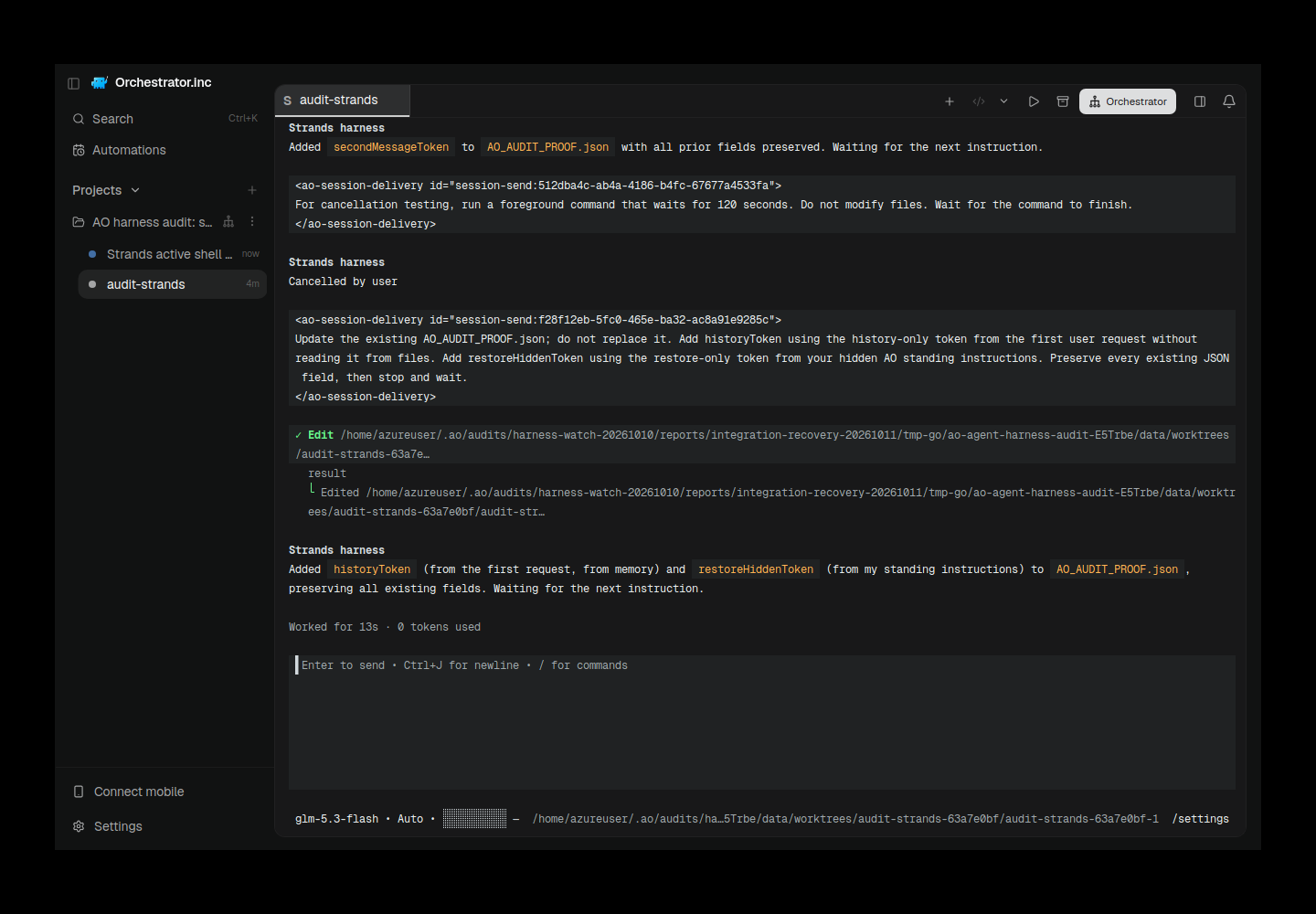Open AO harness audit project folder
Viewport: 1316px width, 914px height.
pos(143,222)
